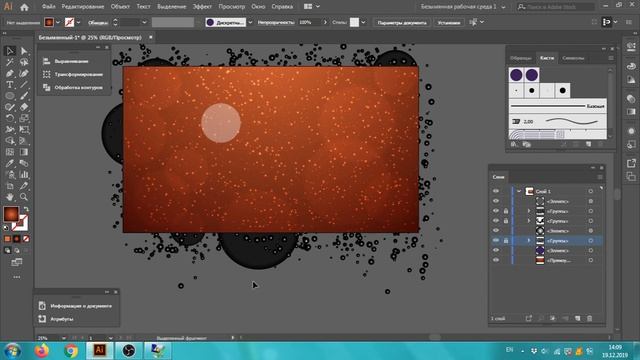Select the Paintbrush tool
640x360 pixels.
pos(24,96)
